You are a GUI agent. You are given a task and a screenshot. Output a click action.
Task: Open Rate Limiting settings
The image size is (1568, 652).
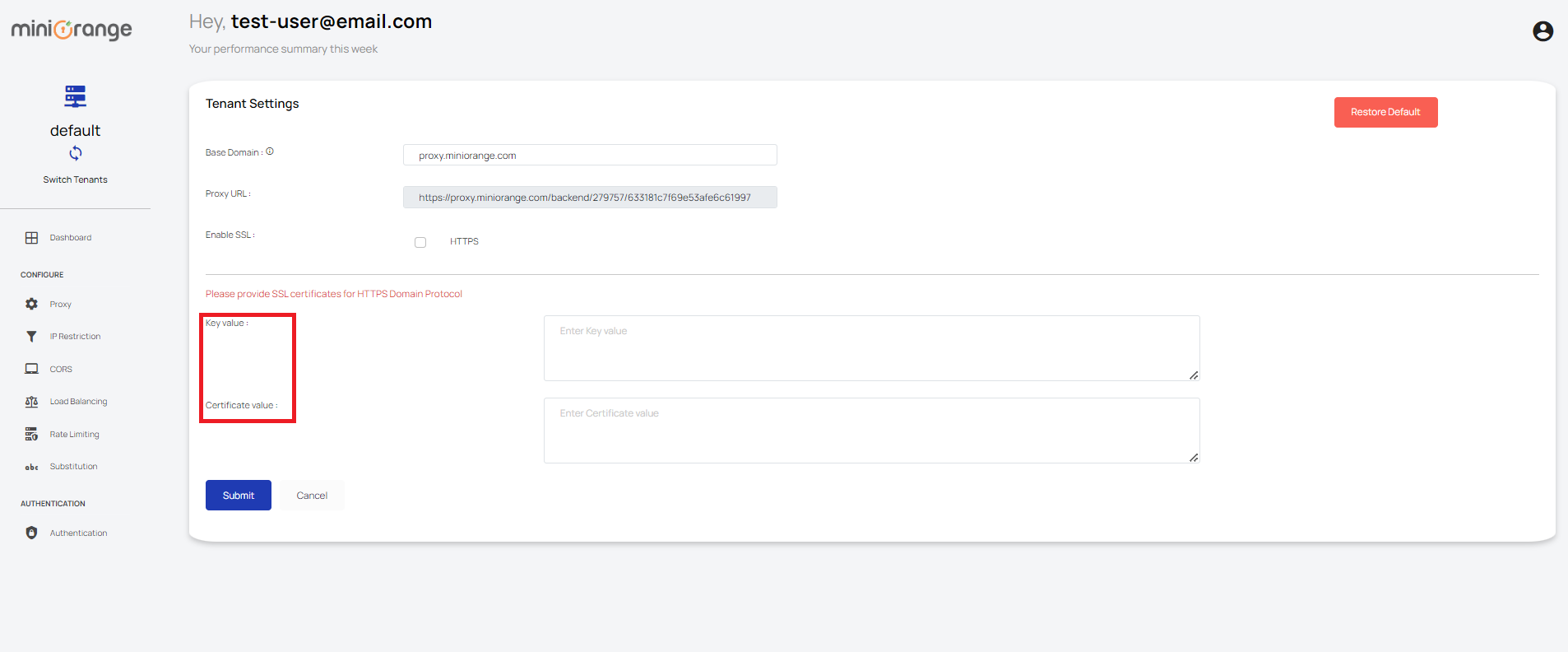[x=74, y=435]
